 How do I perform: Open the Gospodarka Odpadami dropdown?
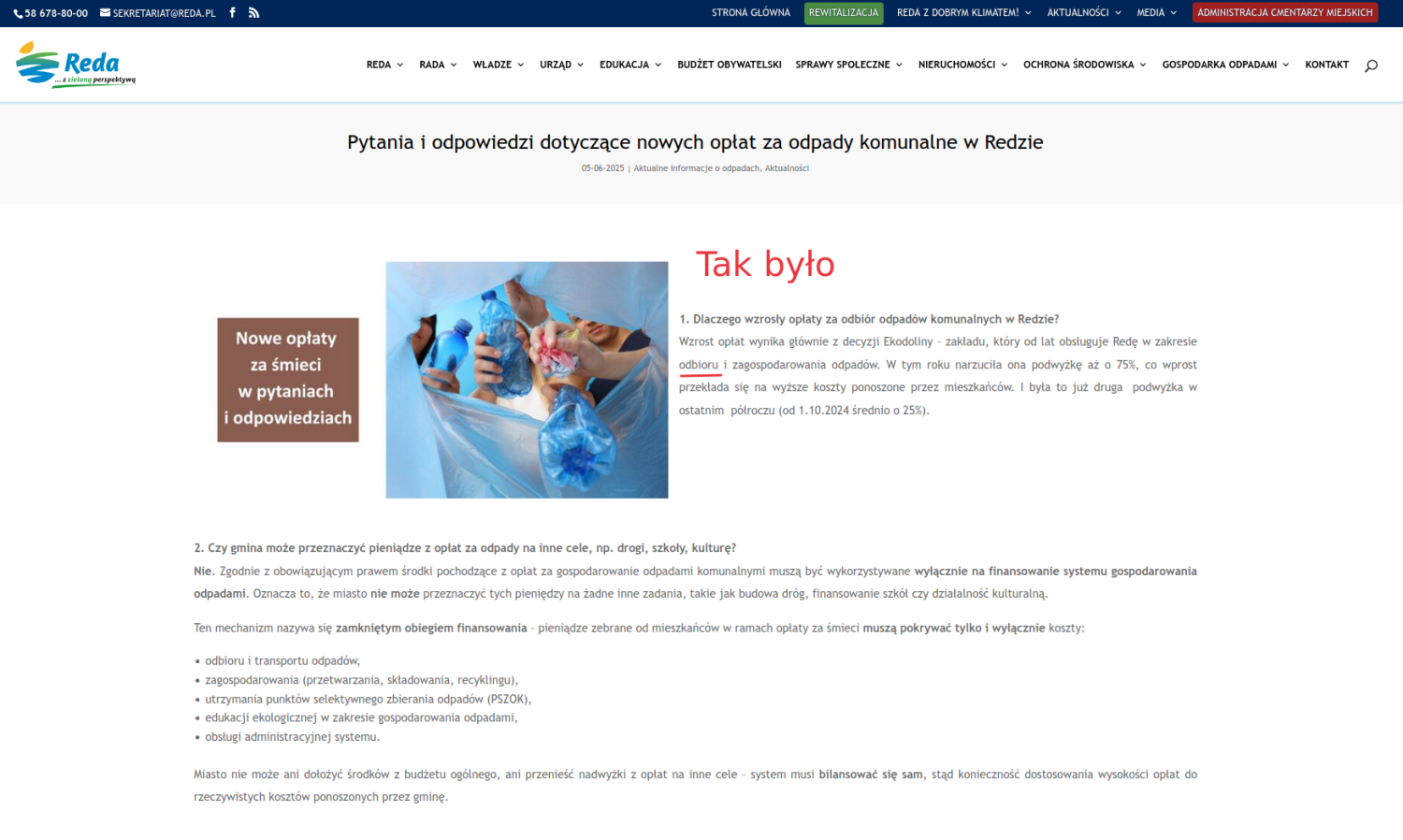[x=1225, y=65]
